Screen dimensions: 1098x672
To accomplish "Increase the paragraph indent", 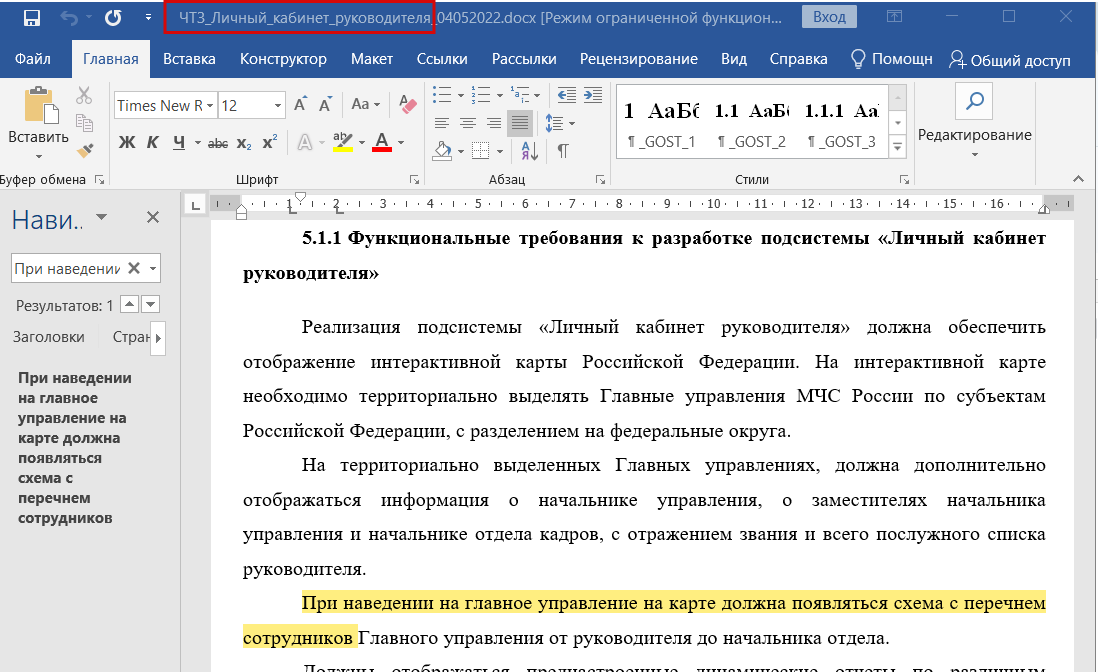I will (x=592, y=94).
